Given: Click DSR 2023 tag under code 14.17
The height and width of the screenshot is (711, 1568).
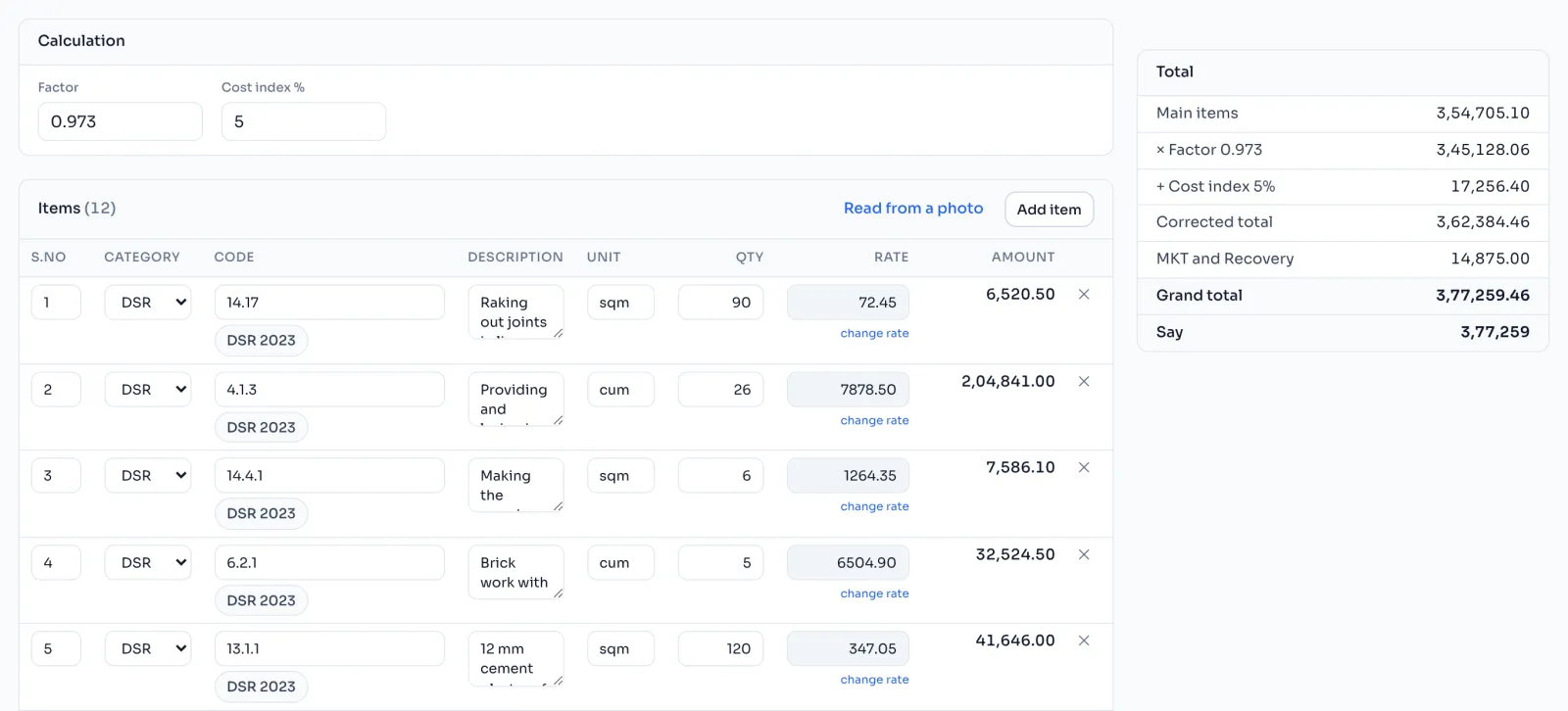Looking at the screenshot, I should 261,340.
